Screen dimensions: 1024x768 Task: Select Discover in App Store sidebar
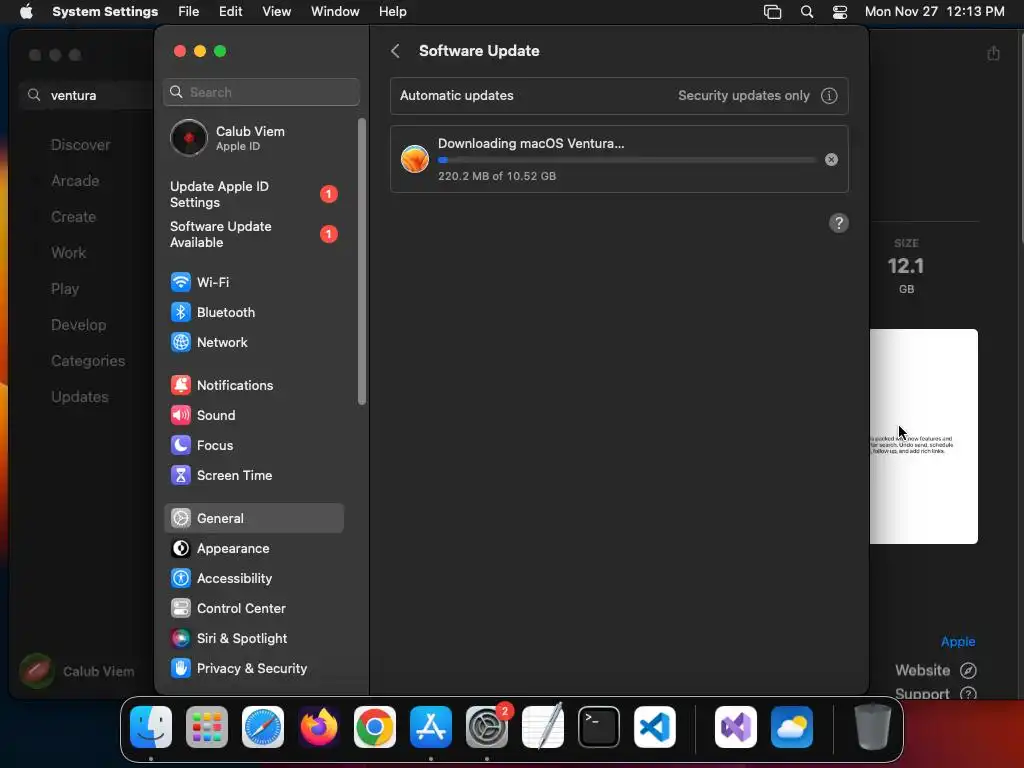(x=80, y=145)
